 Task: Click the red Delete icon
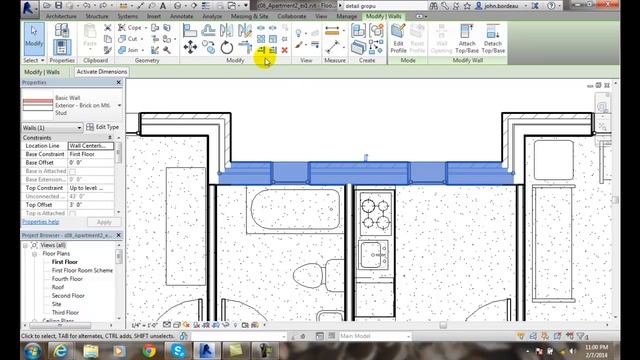(x=284, y=50)
